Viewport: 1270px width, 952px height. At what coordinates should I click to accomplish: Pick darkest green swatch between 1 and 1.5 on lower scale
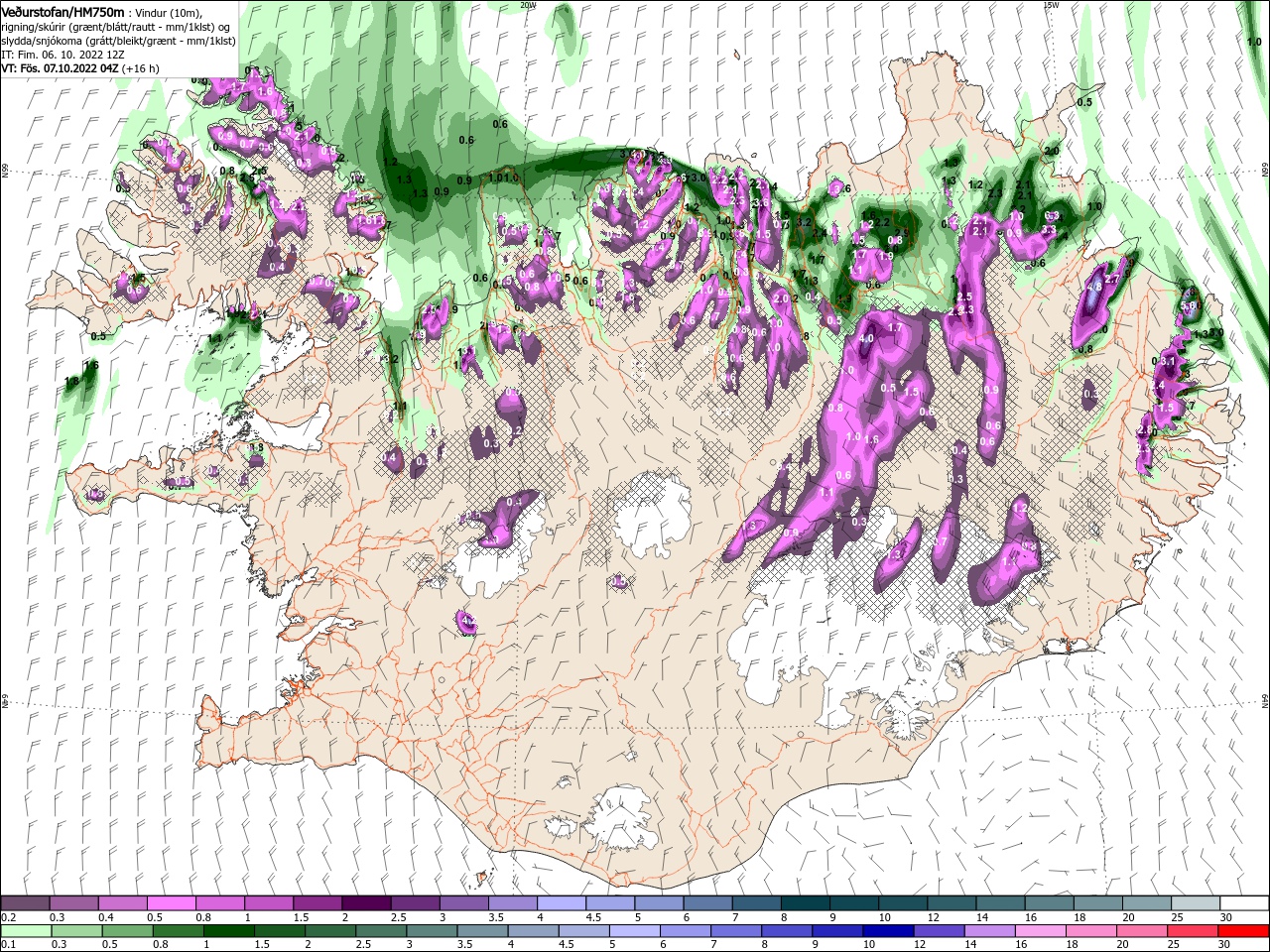228,931
